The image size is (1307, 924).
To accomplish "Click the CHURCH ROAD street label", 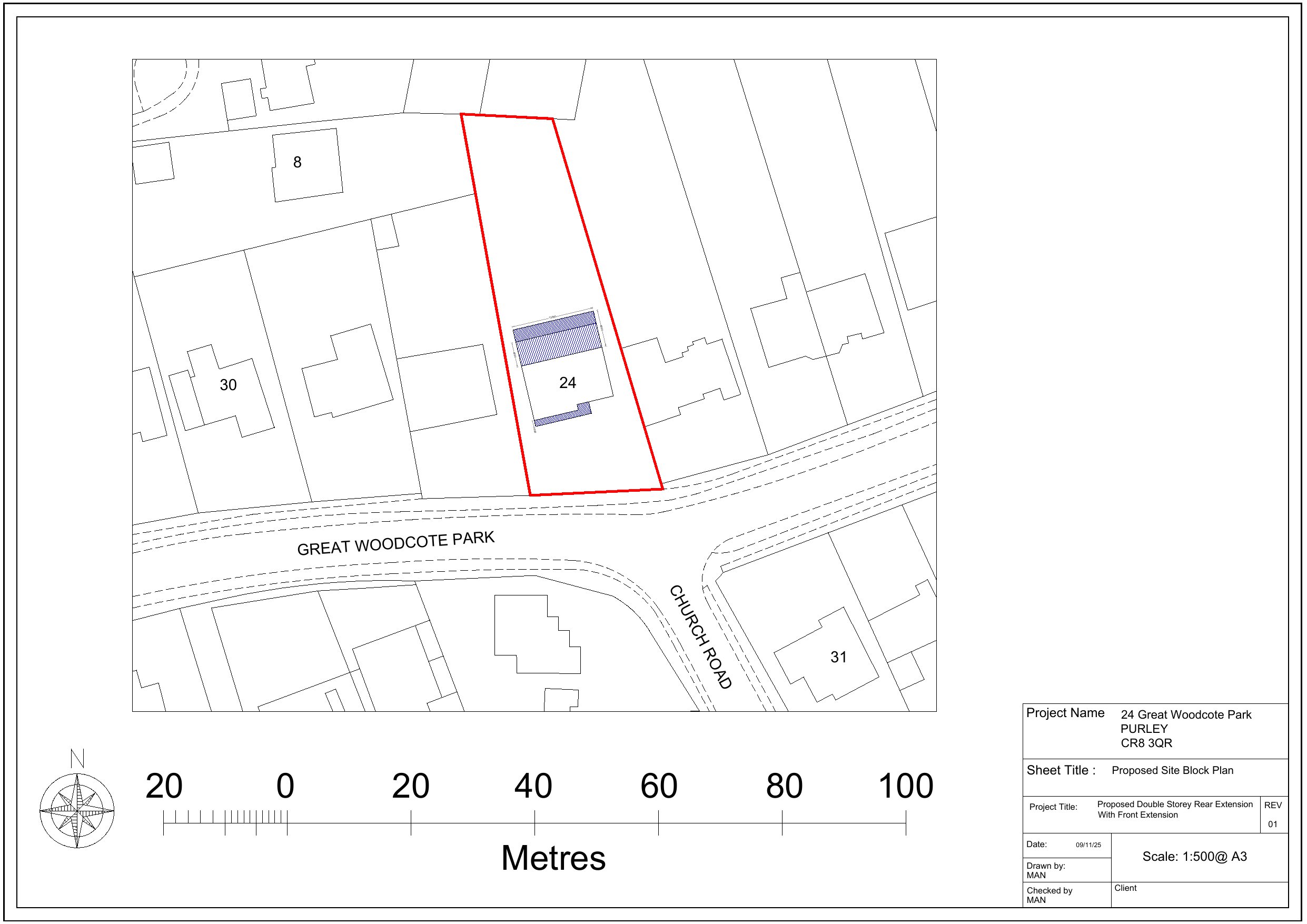I will coord(700,637).
